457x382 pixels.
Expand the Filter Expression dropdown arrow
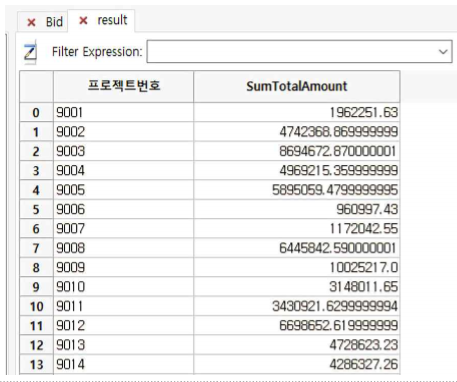tap(443, 52)
